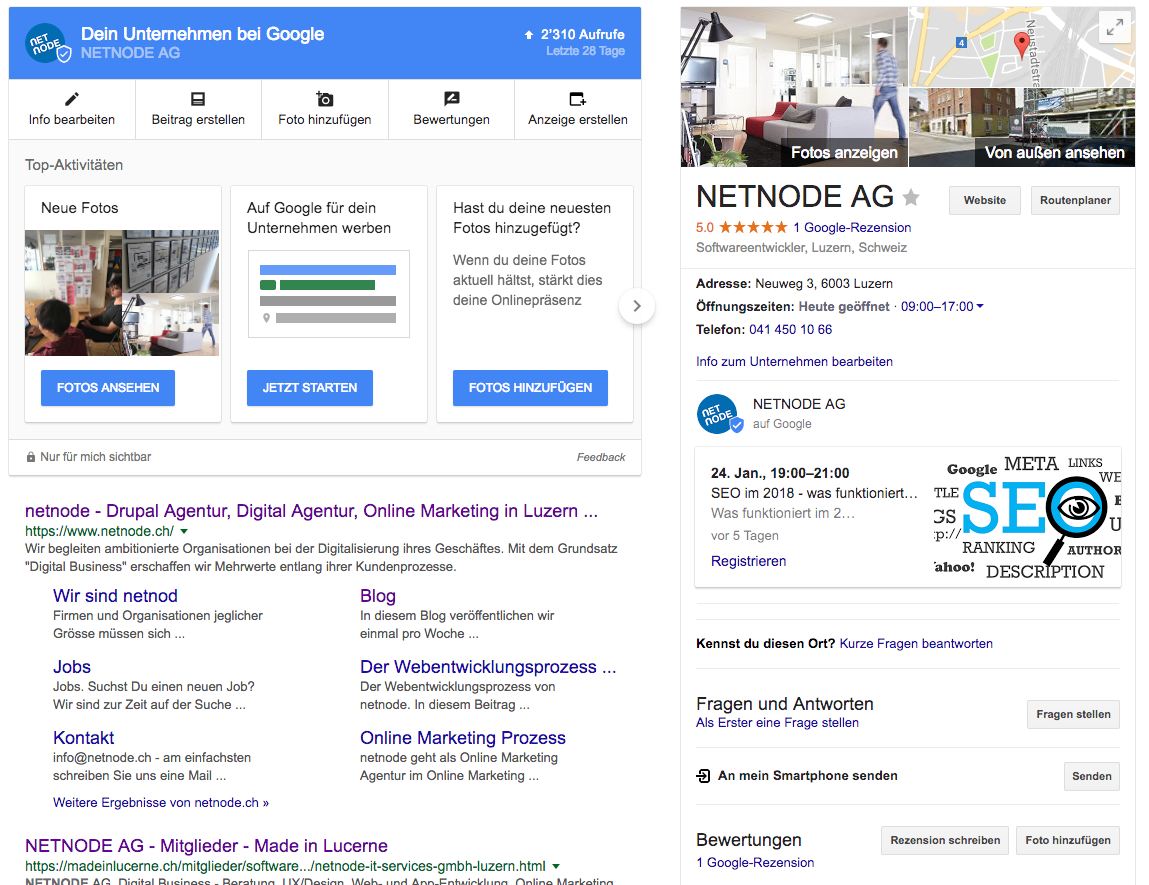Click 'Weitere Ergebnisse von netnode.ch' link
This screenshot has height=885, width=1149.
(x=160, y=802)
